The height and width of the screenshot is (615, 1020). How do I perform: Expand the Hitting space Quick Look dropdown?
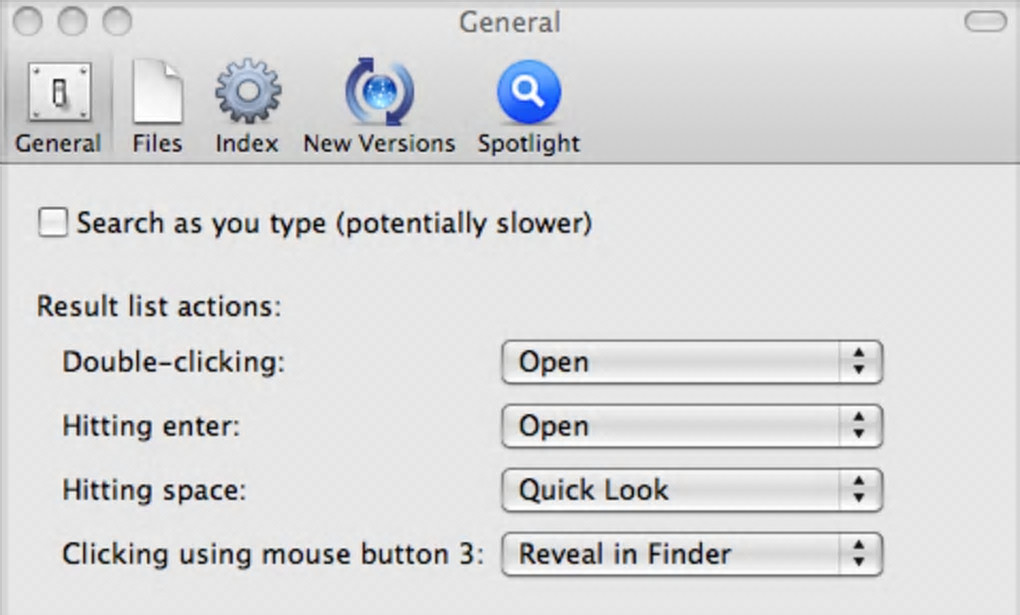point(691,490)
